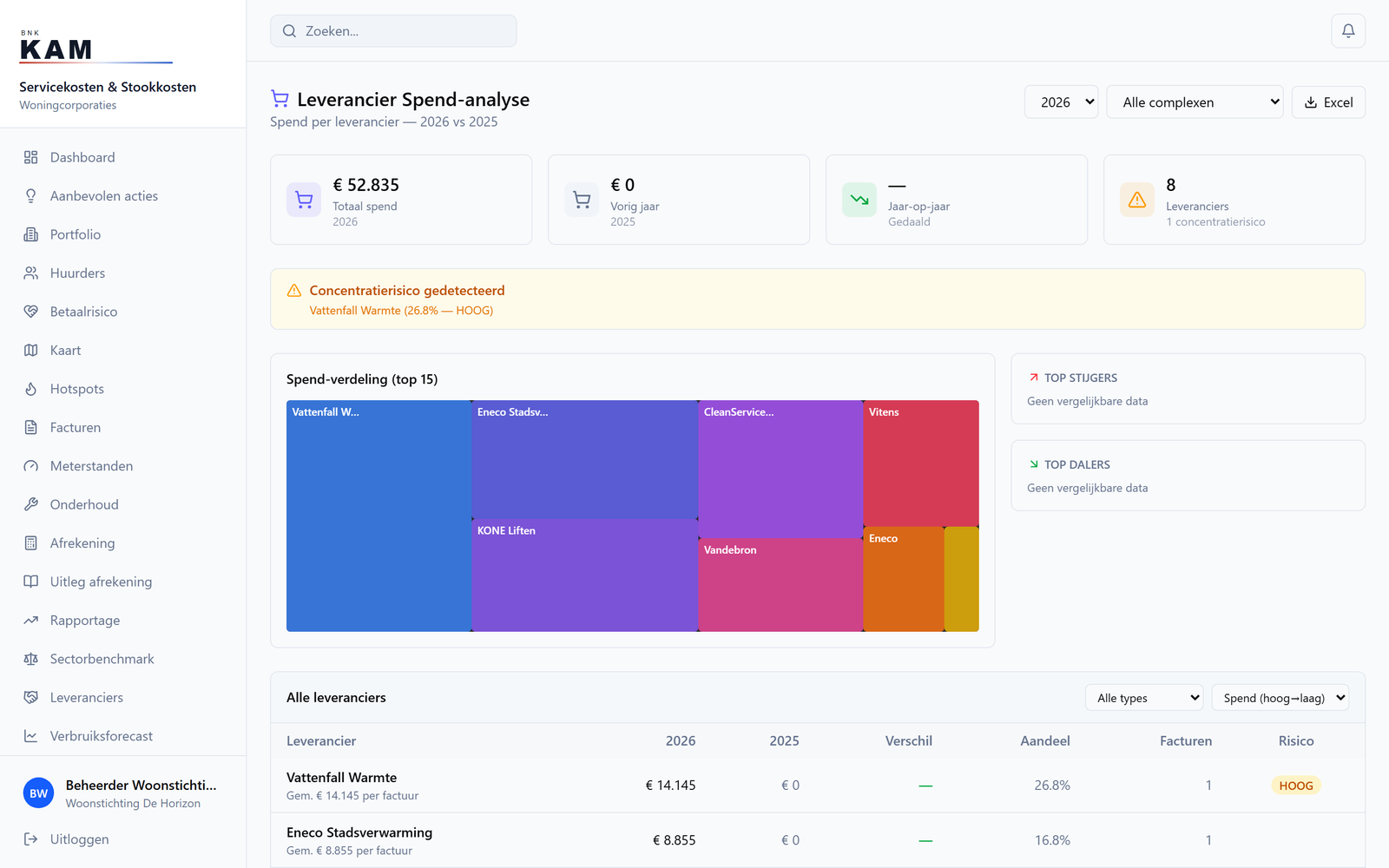Click the Eneco Stadsverwarming table row
The width and height of the screenshot is (1389, 868).
tap(818, 840)
